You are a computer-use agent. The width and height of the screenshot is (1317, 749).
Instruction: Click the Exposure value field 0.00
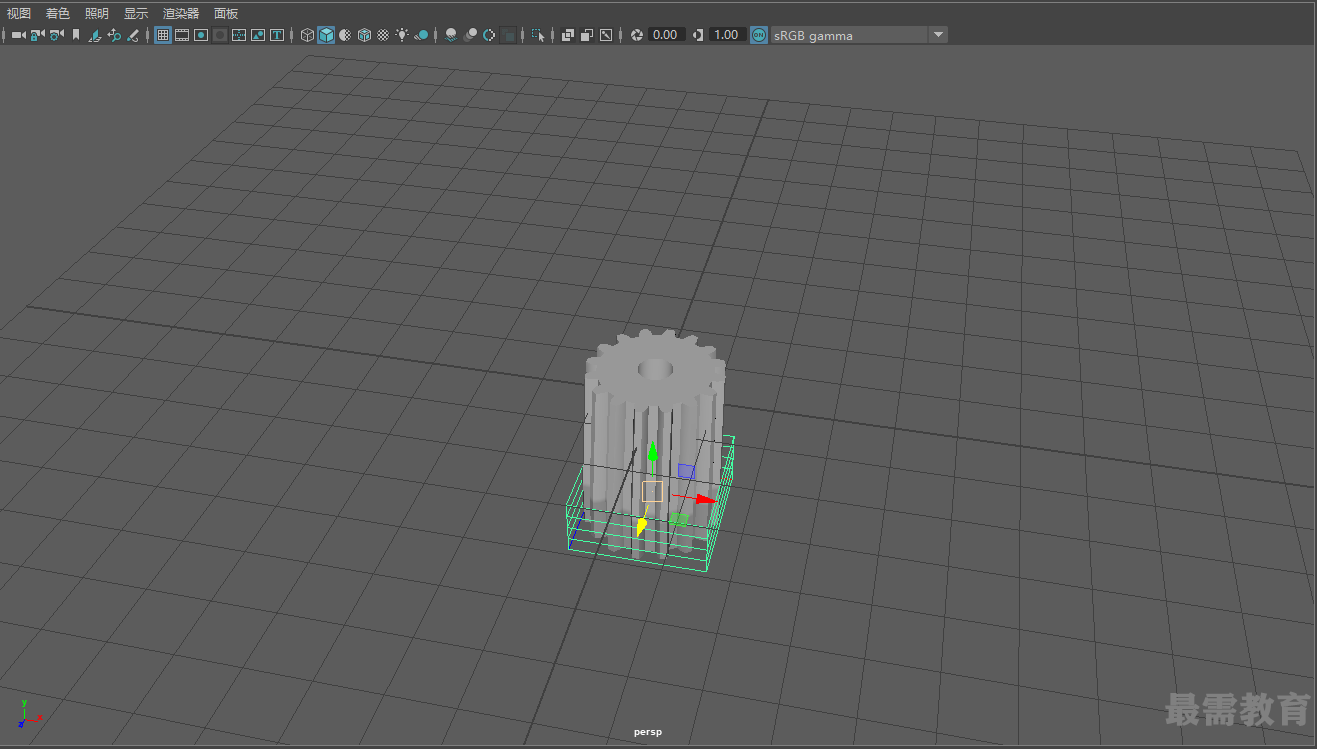665,35
